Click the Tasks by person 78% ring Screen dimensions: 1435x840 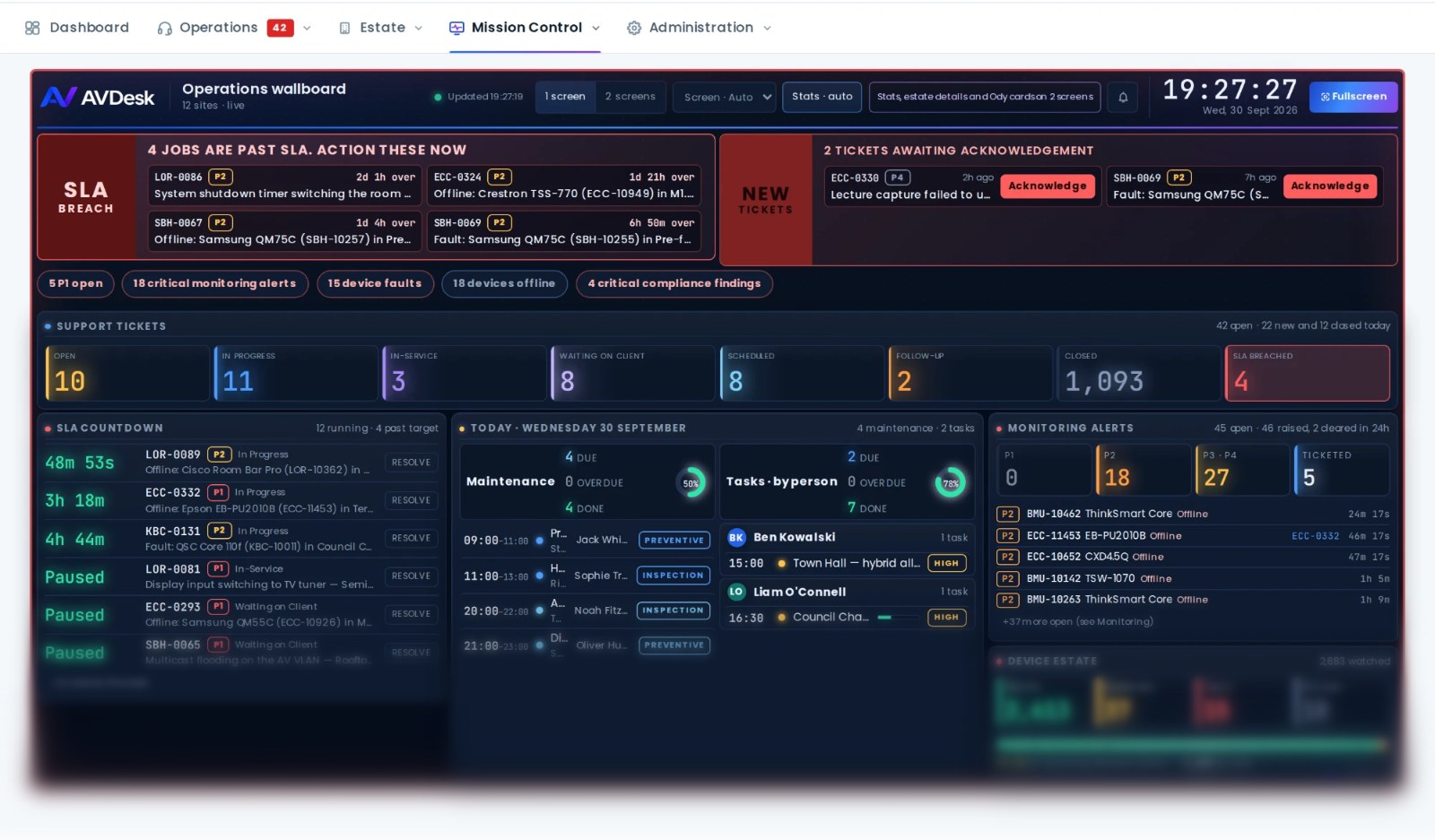click(x=951, y=483)
